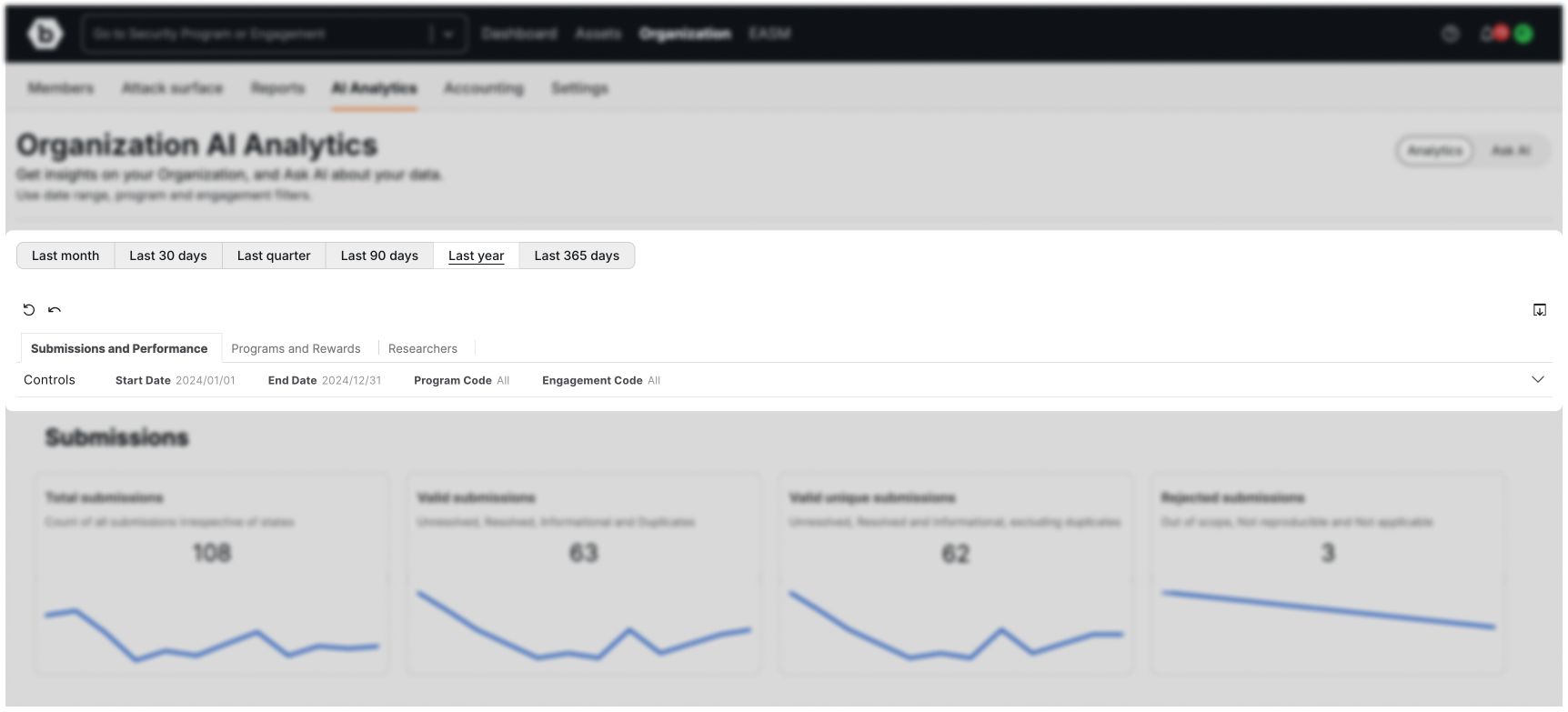
Task: Open EASM in the top navigation
Action: pyautogui.click(x=769, y=34)
